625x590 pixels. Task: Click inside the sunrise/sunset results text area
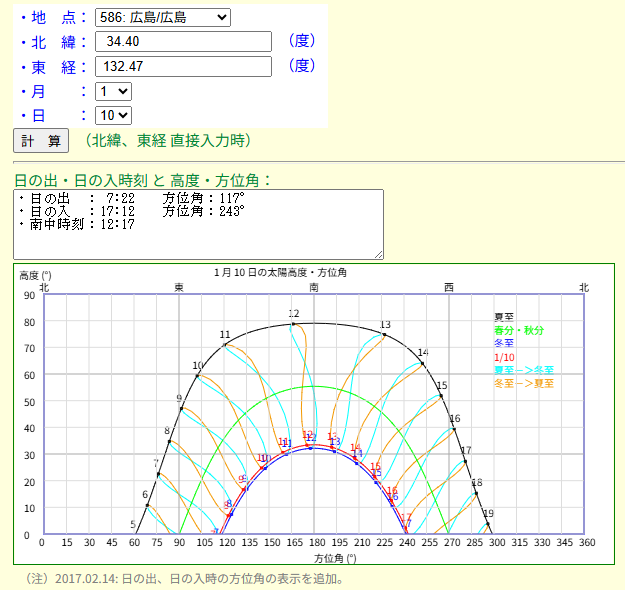[x=198, y=224]
